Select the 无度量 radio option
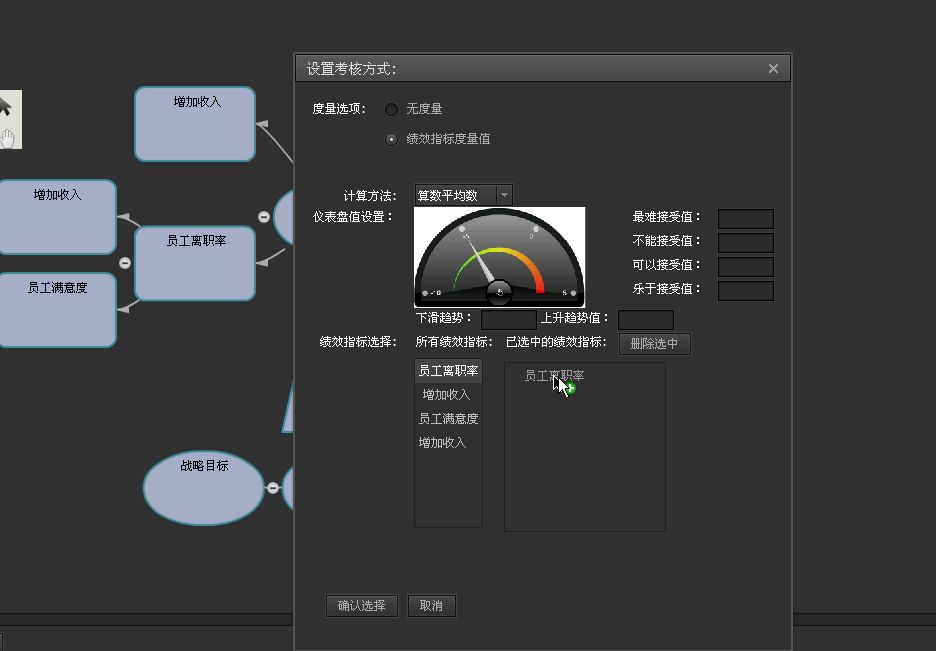 392,109
